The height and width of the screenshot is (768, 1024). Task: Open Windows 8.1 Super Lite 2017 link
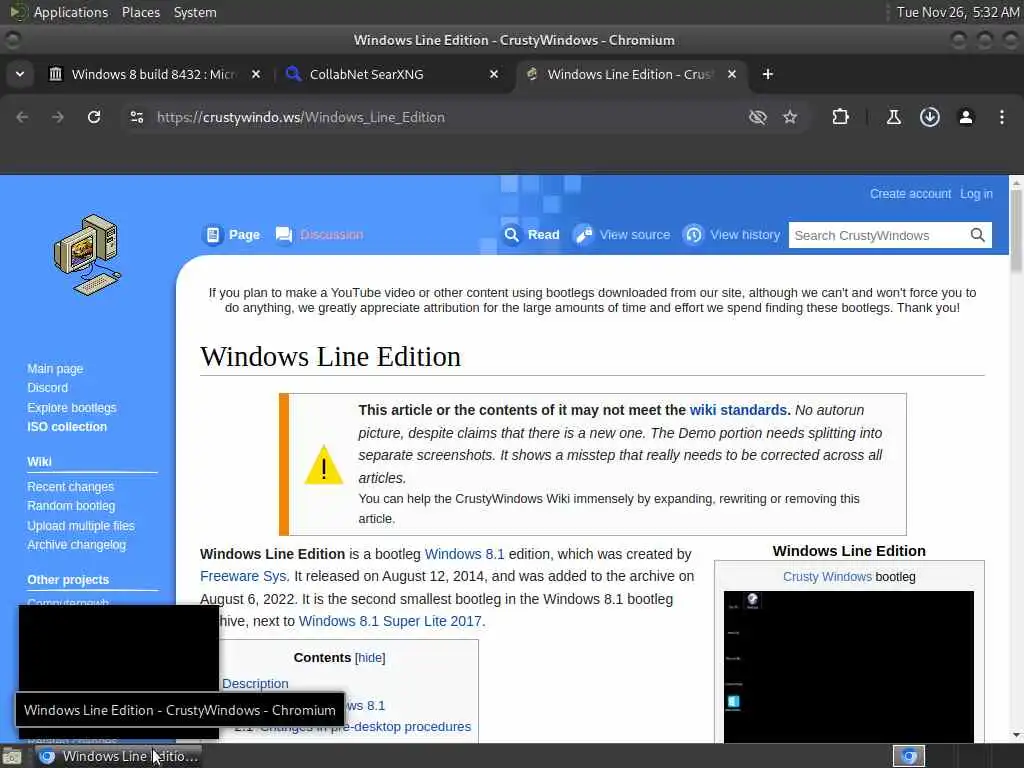click(x=390, y=622)
